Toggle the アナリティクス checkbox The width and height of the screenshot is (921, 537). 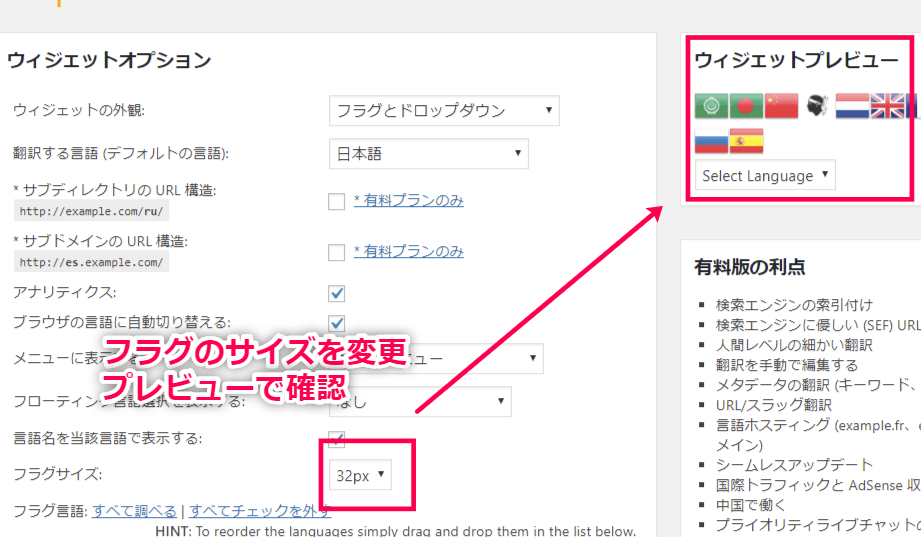337,293
